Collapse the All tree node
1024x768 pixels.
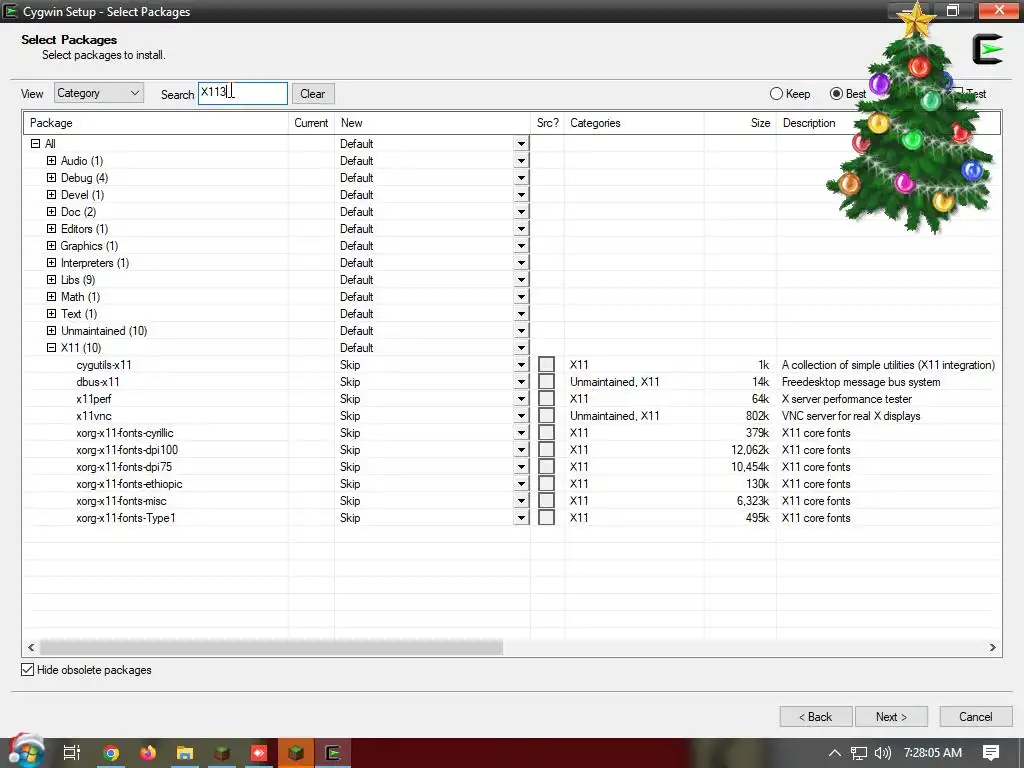[x=35, y=144]
